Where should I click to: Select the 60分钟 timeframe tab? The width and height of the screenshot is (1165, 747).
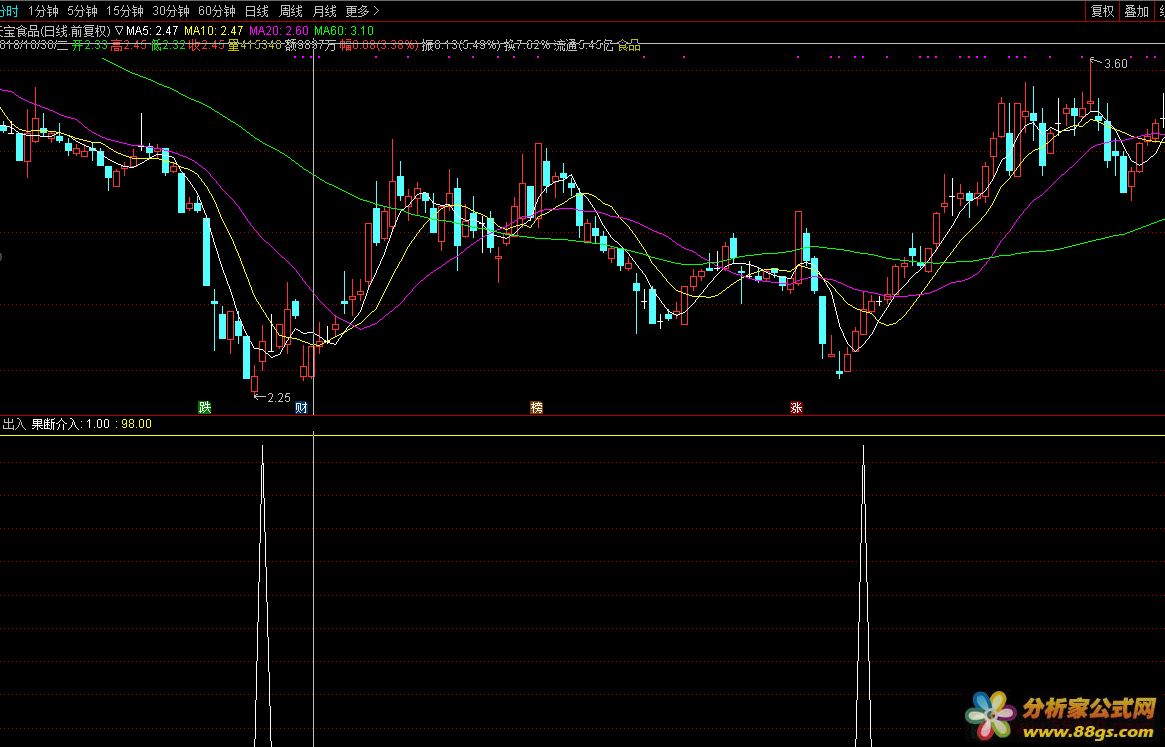[217, 11]
